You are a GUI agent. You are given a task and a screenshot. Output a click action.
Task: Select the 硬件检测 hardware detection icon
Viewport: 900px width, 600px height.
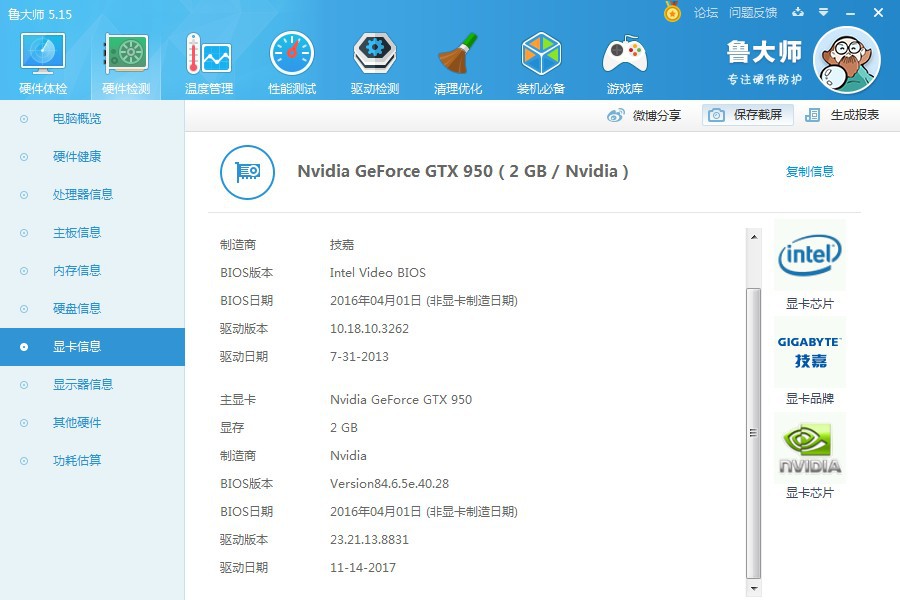coord(126,53)
